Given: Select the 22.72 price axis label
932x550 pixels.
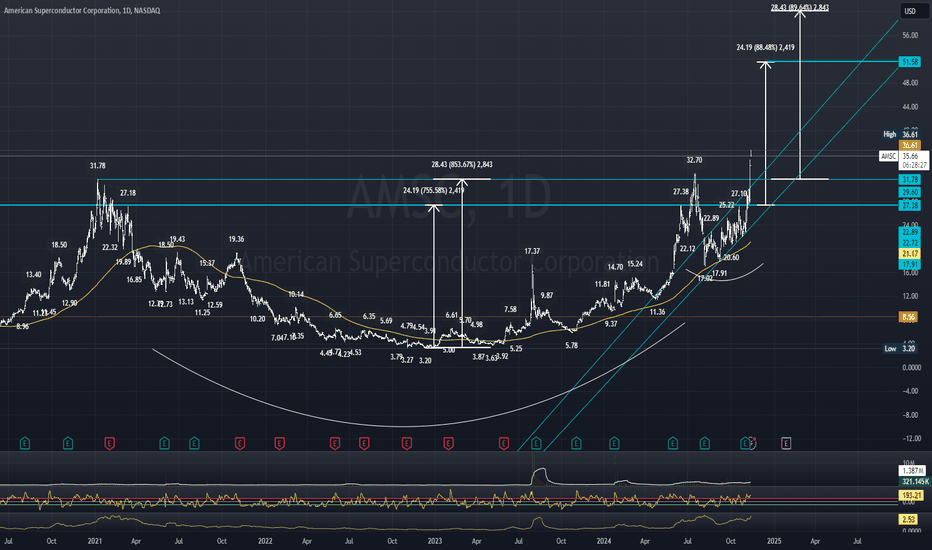Looking at the screenshot, I should tap(909, 243).
